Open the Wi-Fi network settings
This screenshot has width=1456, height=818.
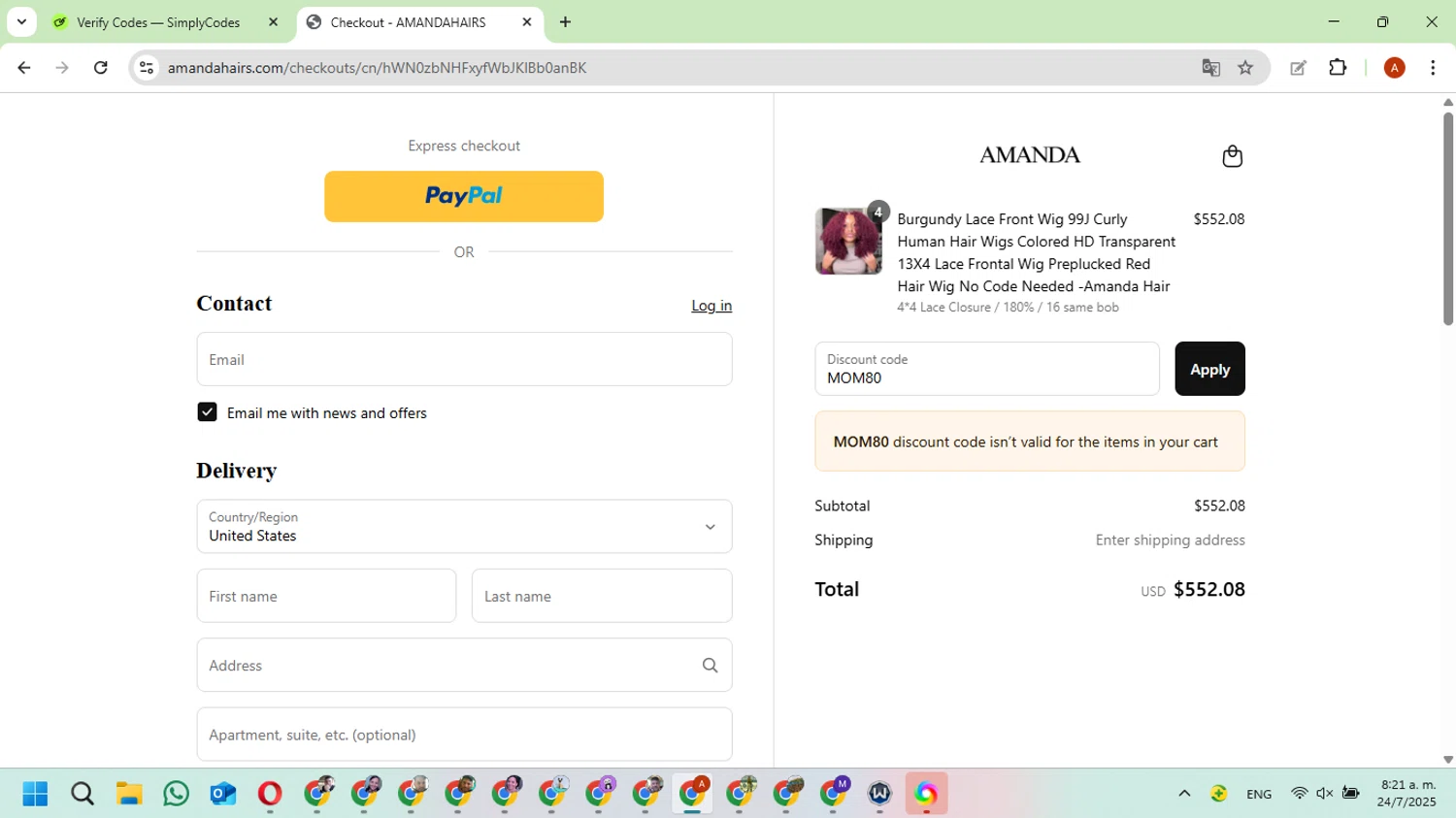1299,794
